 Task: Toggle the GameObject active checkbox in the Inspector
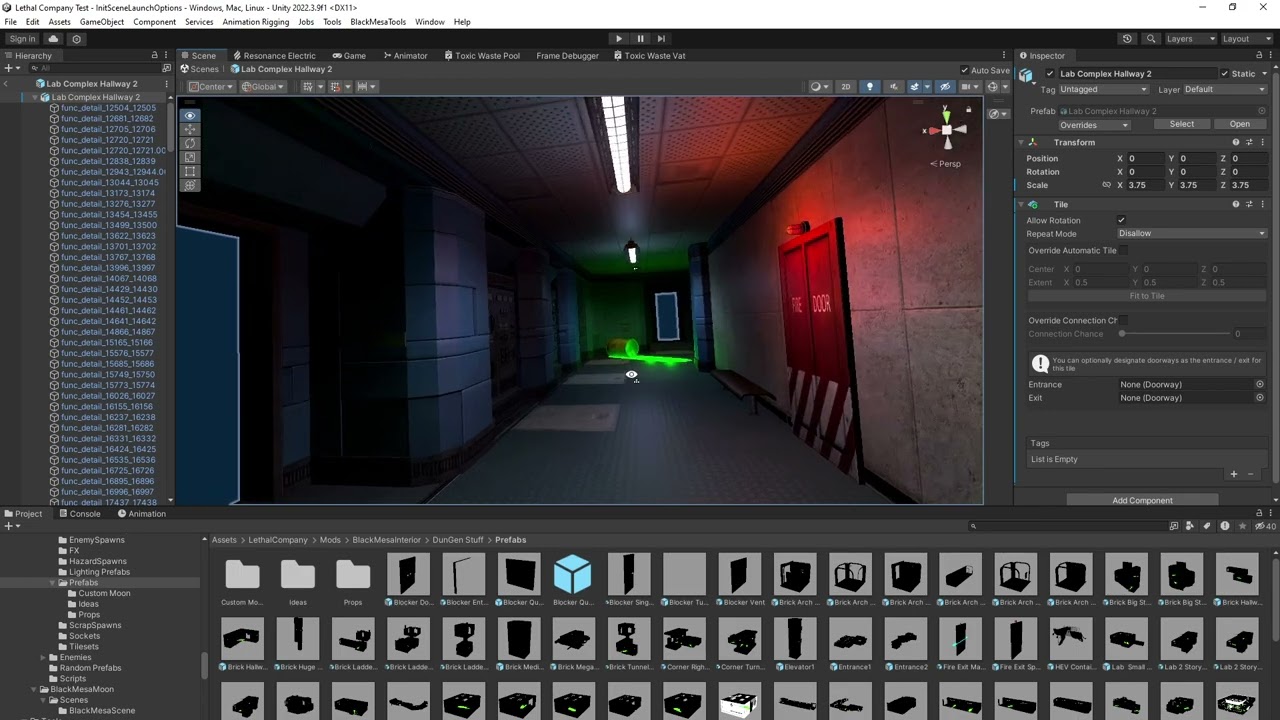(1050, 74)
